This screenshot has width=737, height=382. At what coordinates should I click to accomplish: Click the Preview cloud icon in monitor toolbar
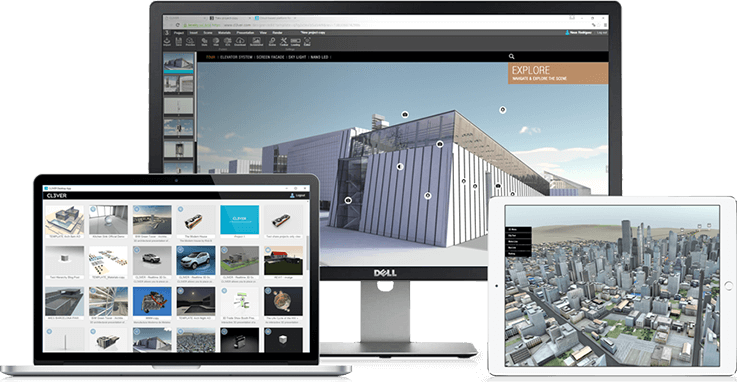(x=190, y=41)
